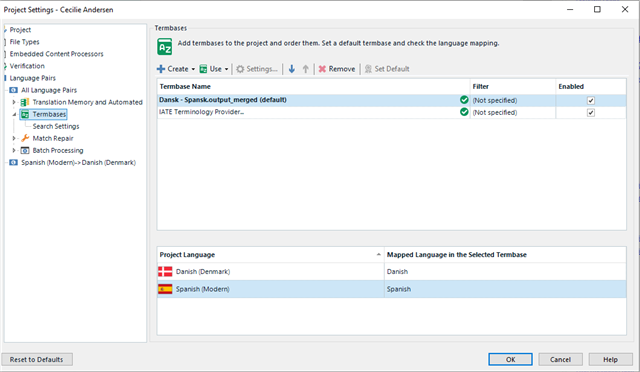Open File Types in settings tree

click(x=24, y=42)
